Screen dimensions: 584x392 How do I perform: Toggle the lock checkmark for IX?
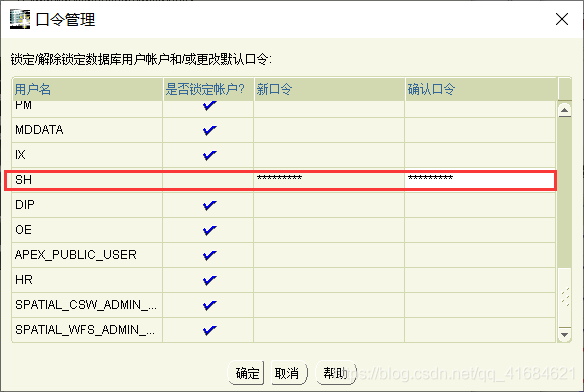tap(209, 155)
